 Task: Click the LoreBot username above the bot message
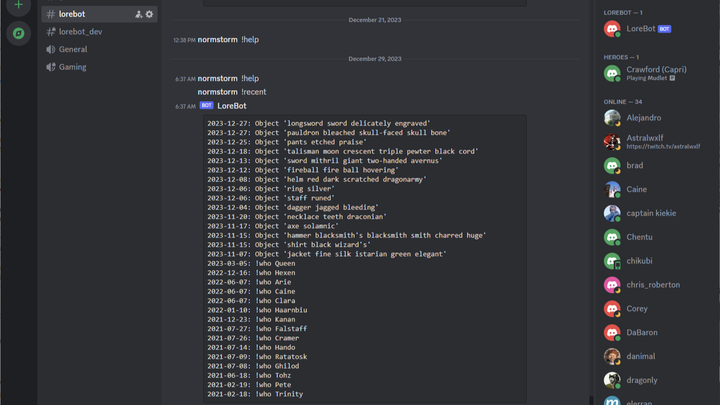pos(232,106)
